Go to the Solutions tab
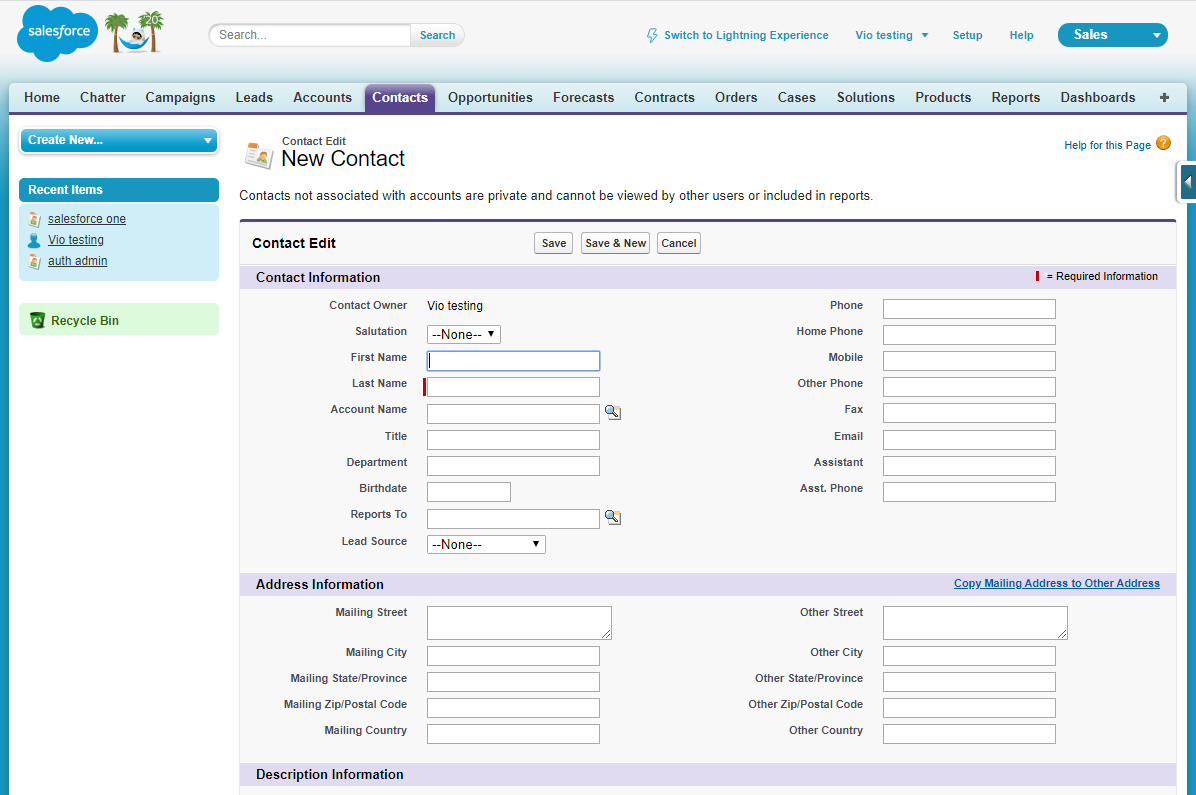 click(866, 98)
